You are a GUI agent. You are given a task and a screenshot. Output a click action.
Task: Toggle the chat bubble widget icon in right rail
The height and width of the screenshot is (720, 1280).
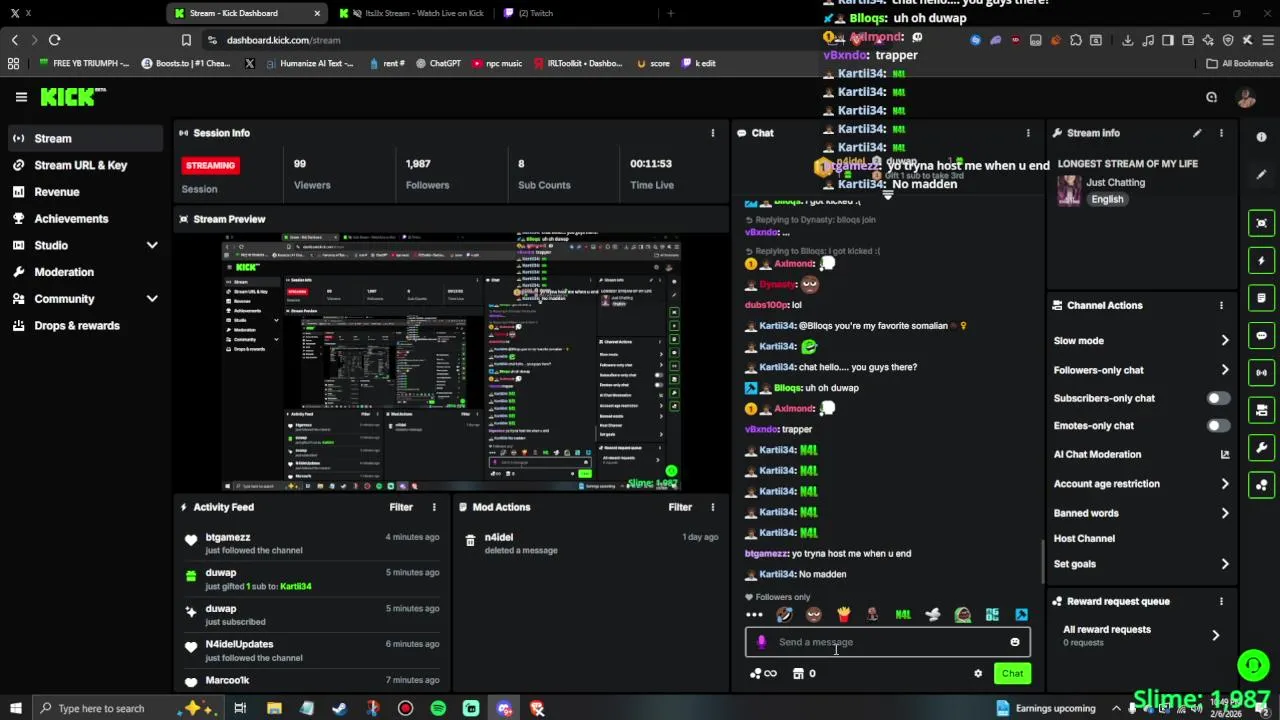[1261, 336]
